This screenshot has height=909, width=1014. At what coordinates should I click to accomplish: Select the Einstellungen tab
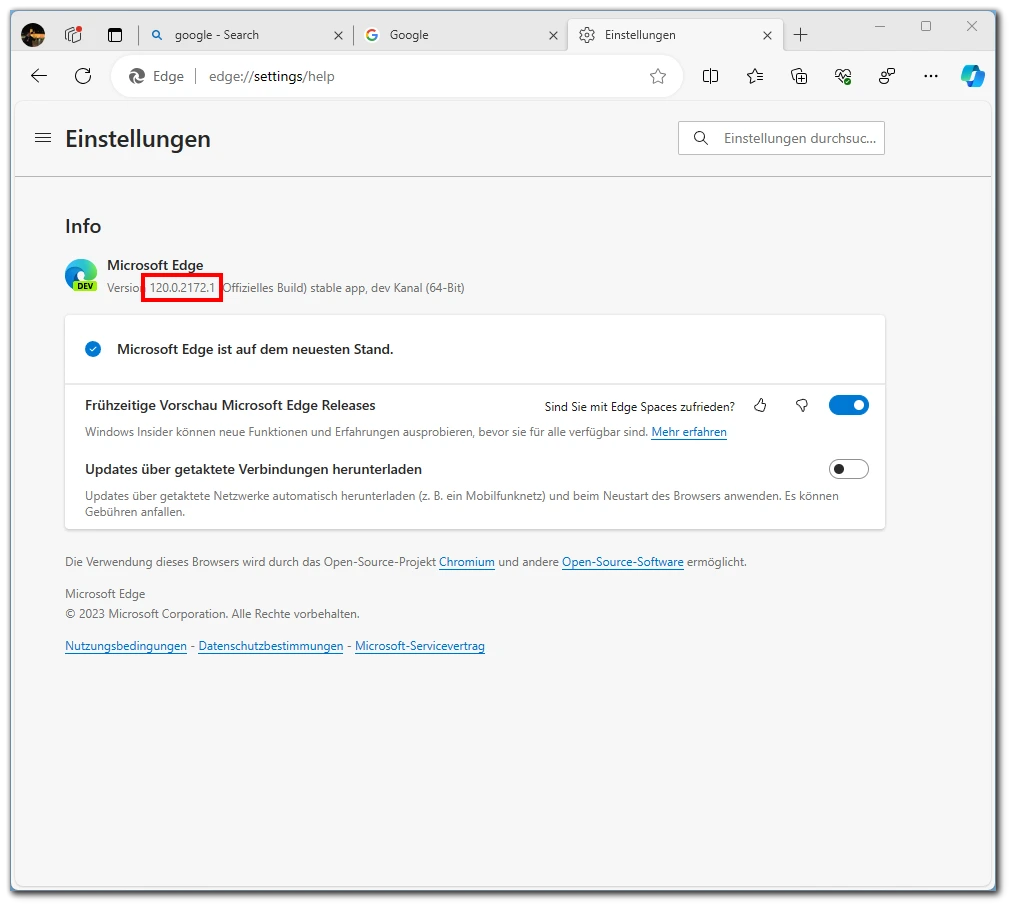pos(675,35)
